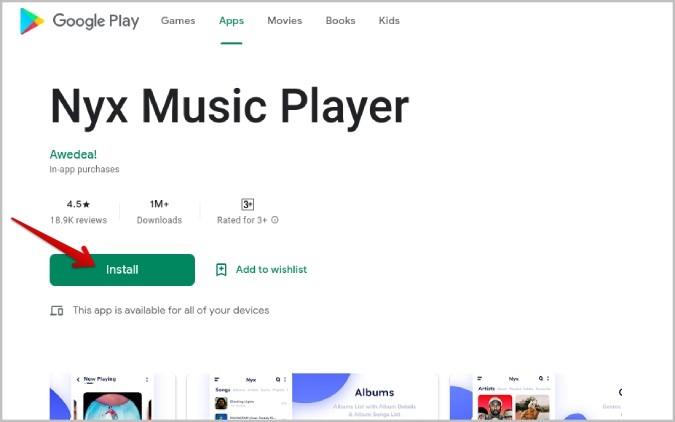Go to the Books tab
This screenshot has height=422, width=675.
(x=340, y=21)
